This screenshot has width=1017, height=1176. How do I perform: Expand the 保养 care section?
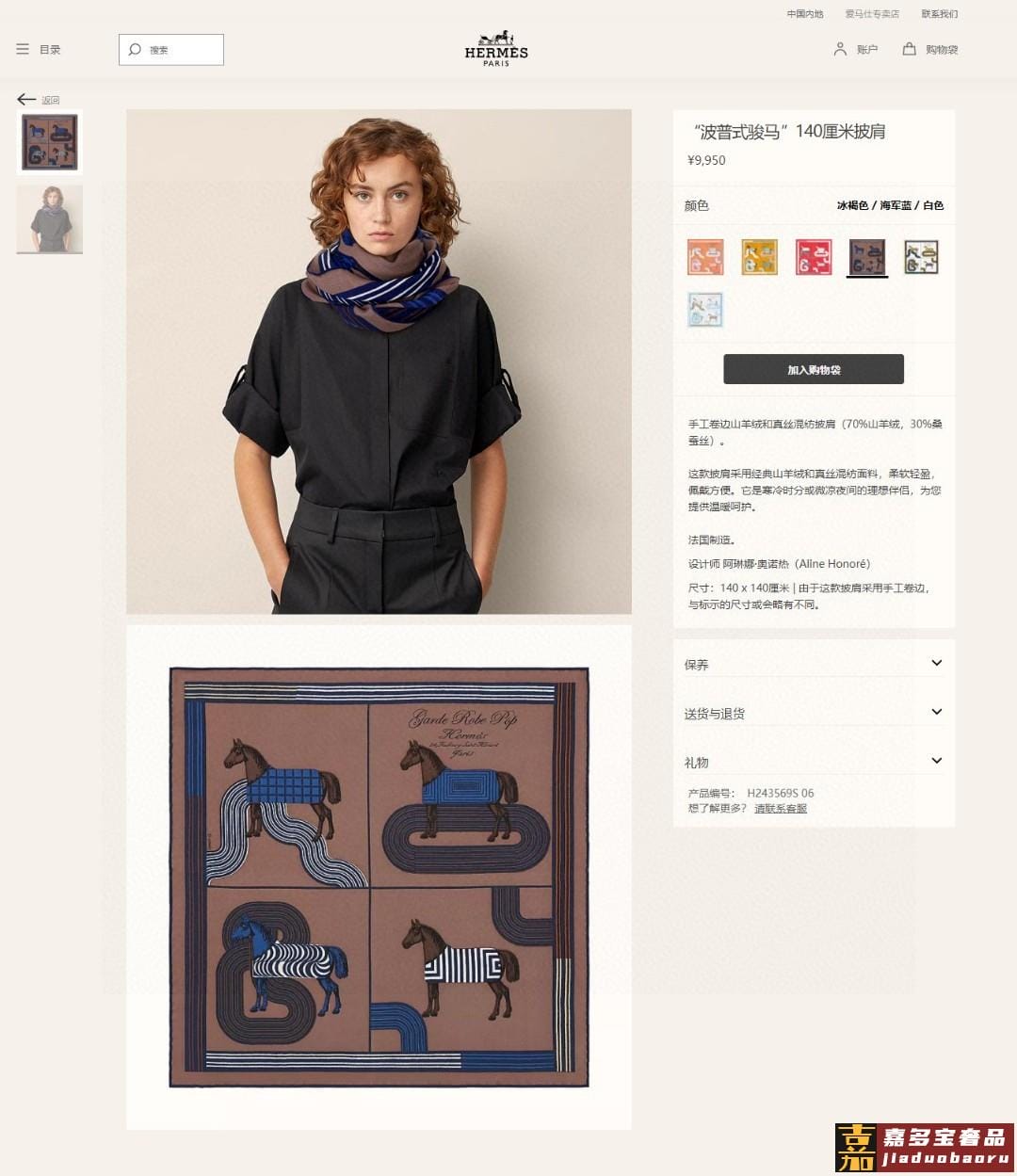(814, 664)
